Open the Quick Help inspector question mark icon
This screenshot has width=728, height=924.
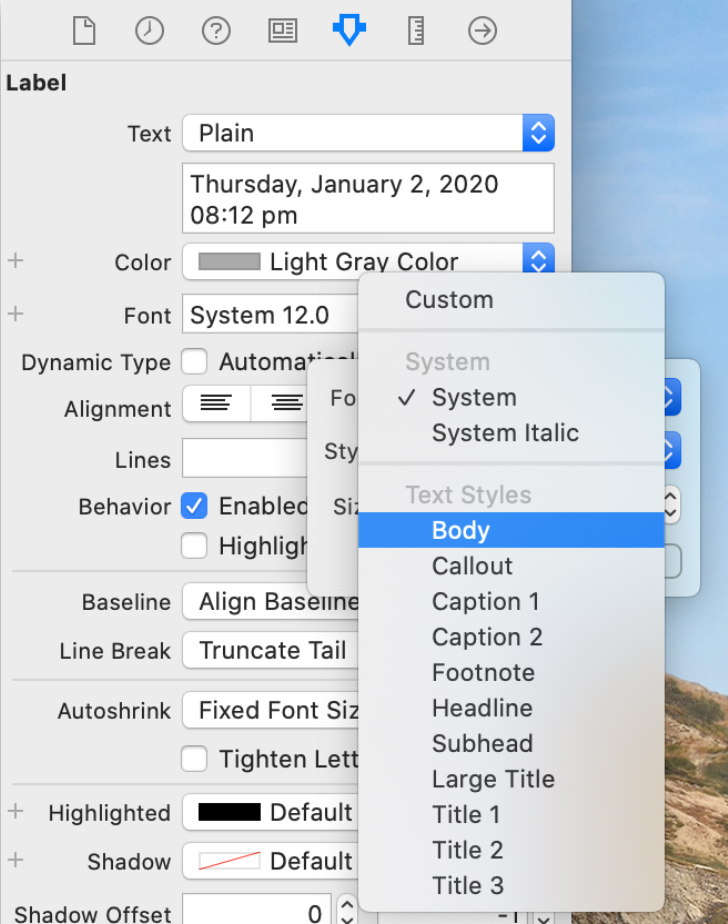pyautogui.click(x=216, y=30)
